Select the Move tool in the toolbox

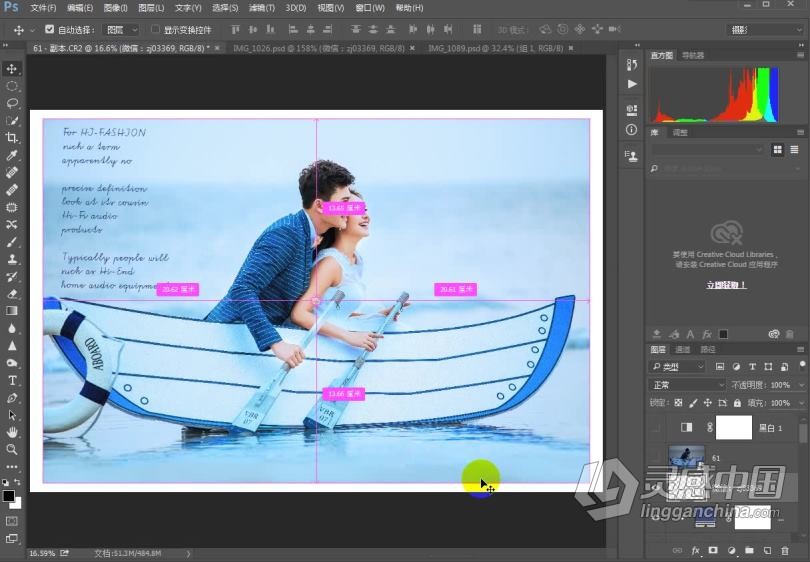tap(11, 69)
